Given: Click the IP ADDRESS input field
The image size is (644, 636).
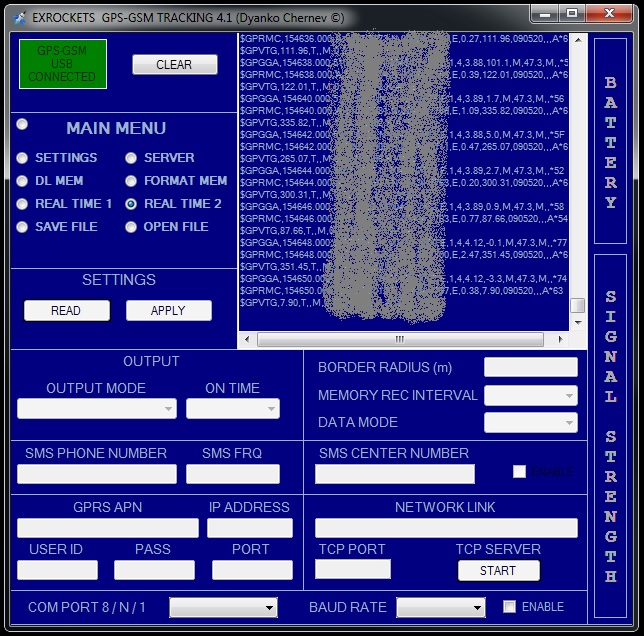Looking at the screenshot, I should coord(250,528).
